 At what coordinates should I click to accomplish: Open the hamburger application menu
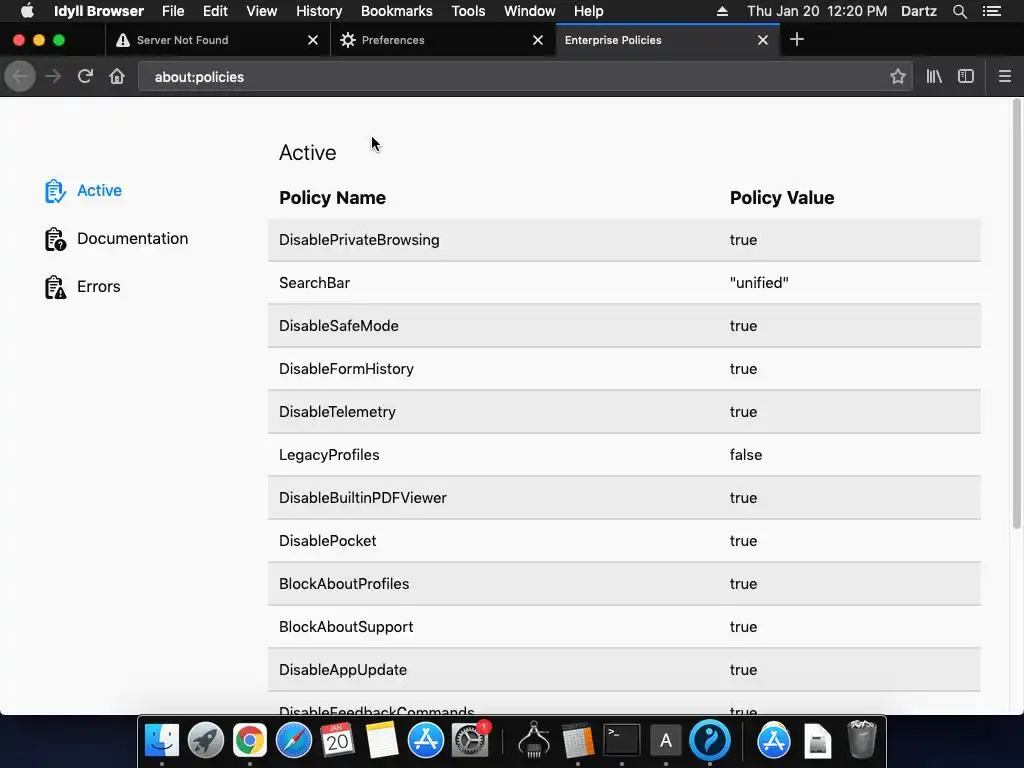pos(1005,76)
